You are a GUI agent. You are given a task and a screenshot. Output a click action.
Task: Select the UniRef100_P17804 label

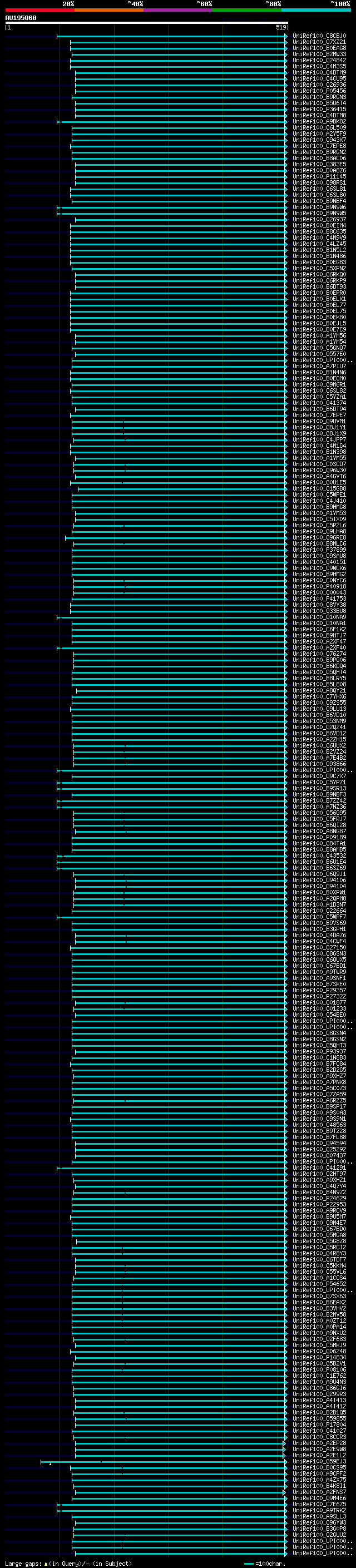[x=319, y=1425]
